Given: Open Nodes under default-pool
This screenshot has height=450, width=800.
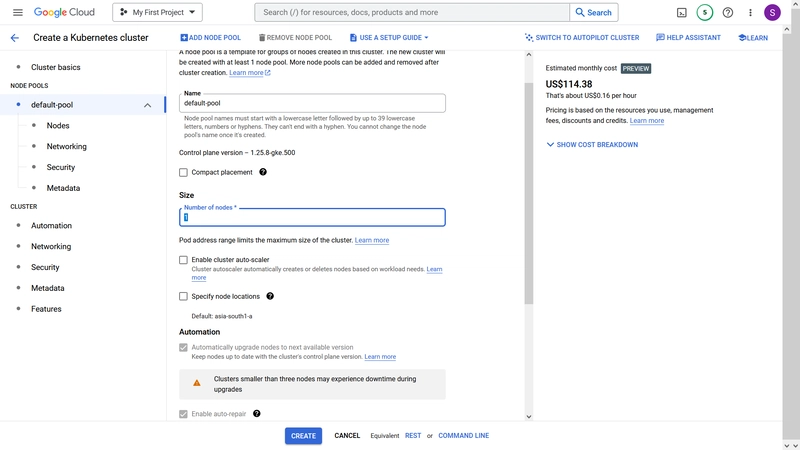Looking at the screenshot, I should (58, 126).
